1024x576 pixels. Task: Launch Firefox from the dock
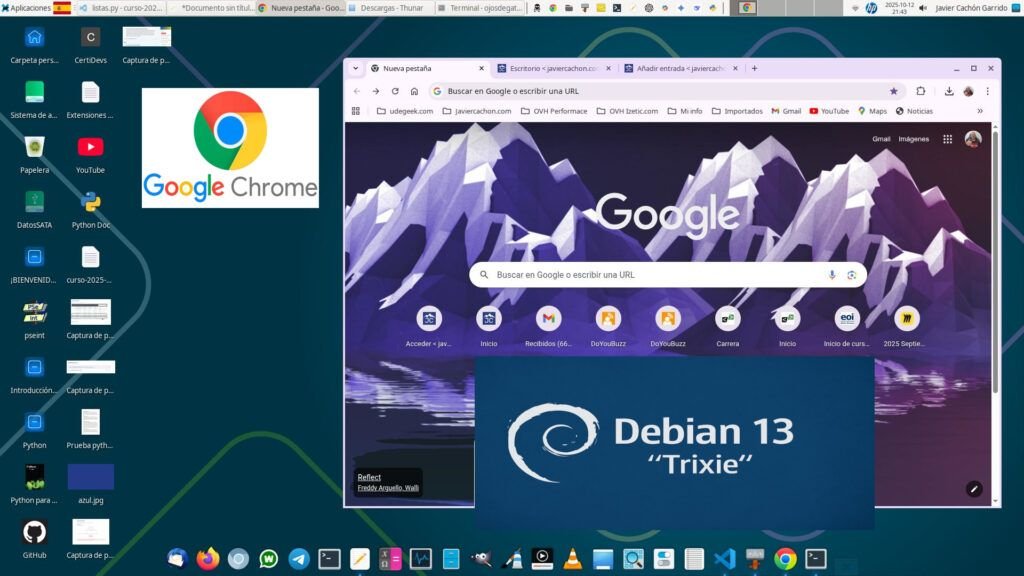(x=208, y=559)
